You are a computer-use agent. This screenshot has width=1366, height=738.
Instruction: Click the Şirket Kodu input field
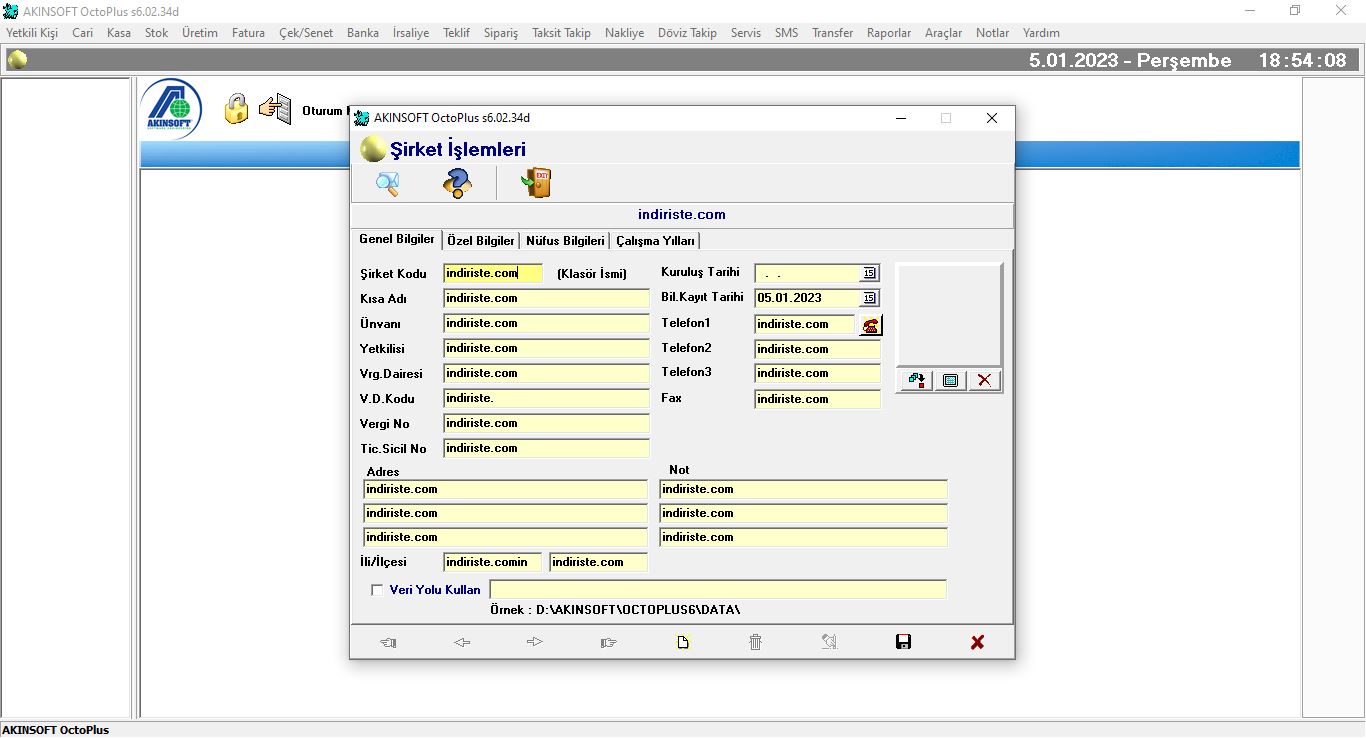[x=493, y=273]
